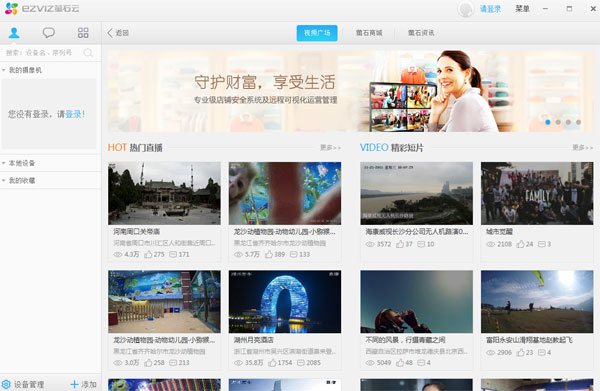Like the 湖州月亮酒店 stream thumbs-up
Screen dimensions: 600x391
pos(272,362)
